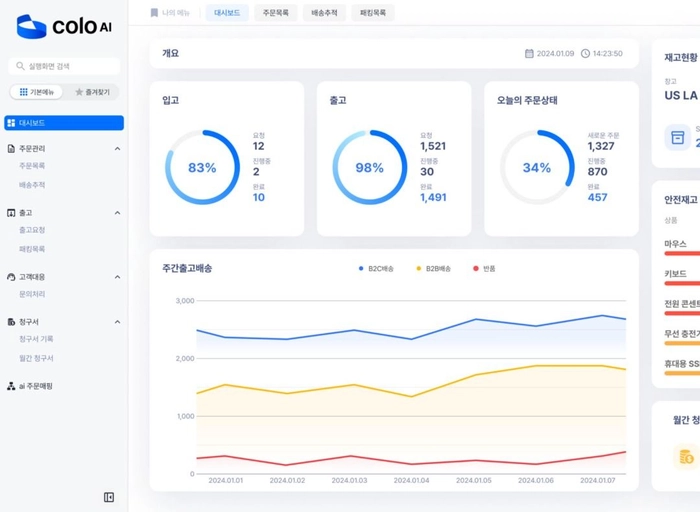Switch to 즐겨찾기 favorites toggle
Image resolution: width=700 pixels, height=512 pixels.
pyautogui.click(x=93, y=92)
